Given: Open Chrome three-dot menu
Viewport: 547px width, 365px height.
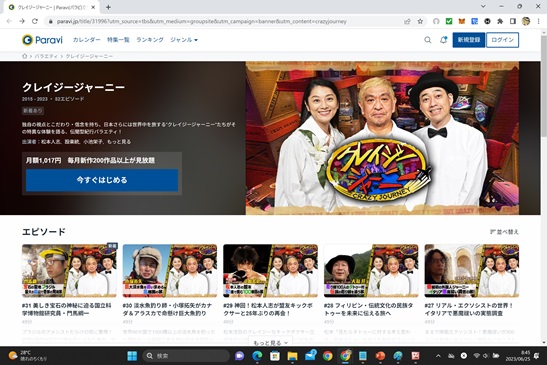Looking at the screenshot, I should [538, 21].
